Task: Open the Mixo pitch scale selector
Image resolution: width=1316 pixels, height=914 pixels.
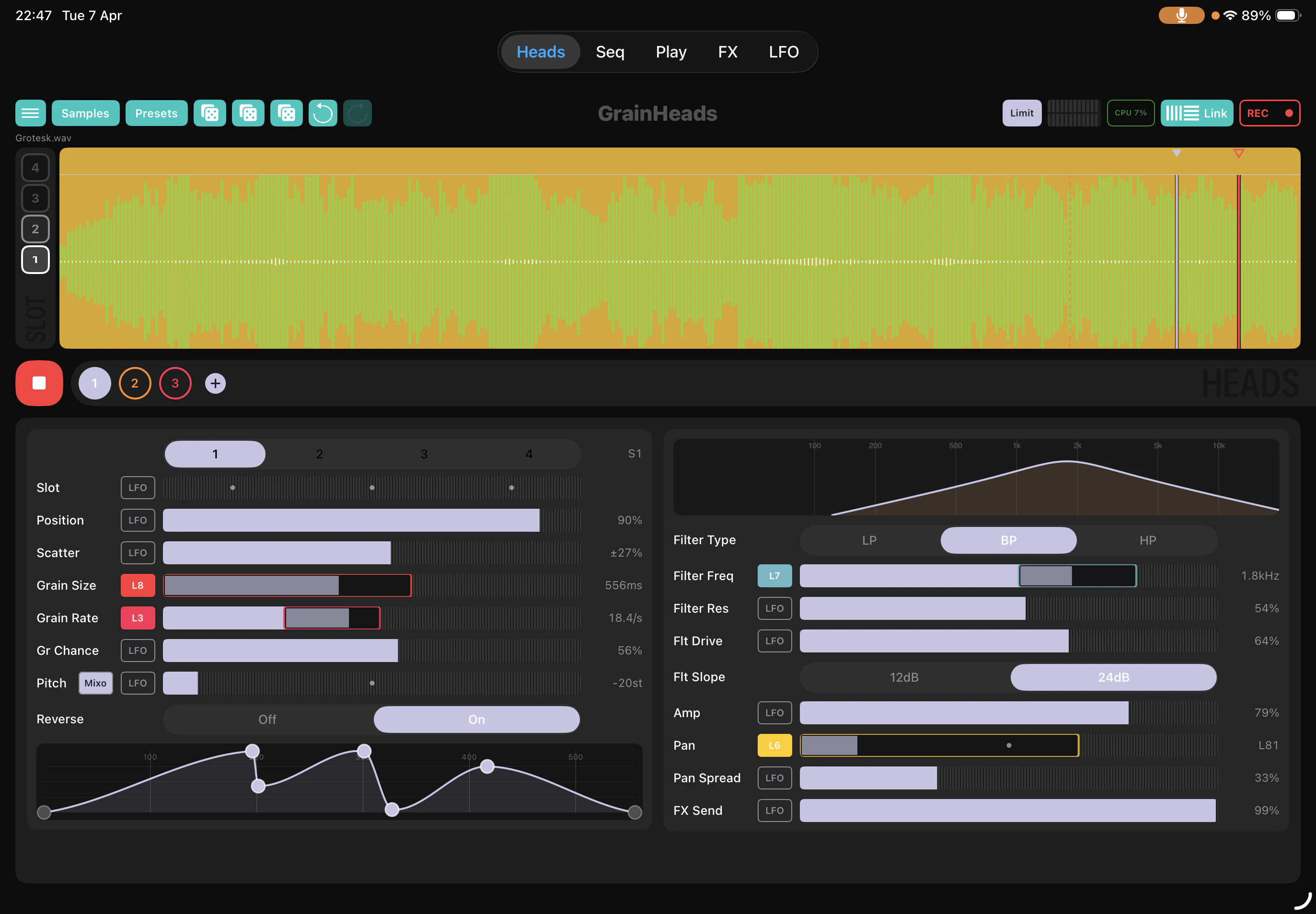Action: 95,683
